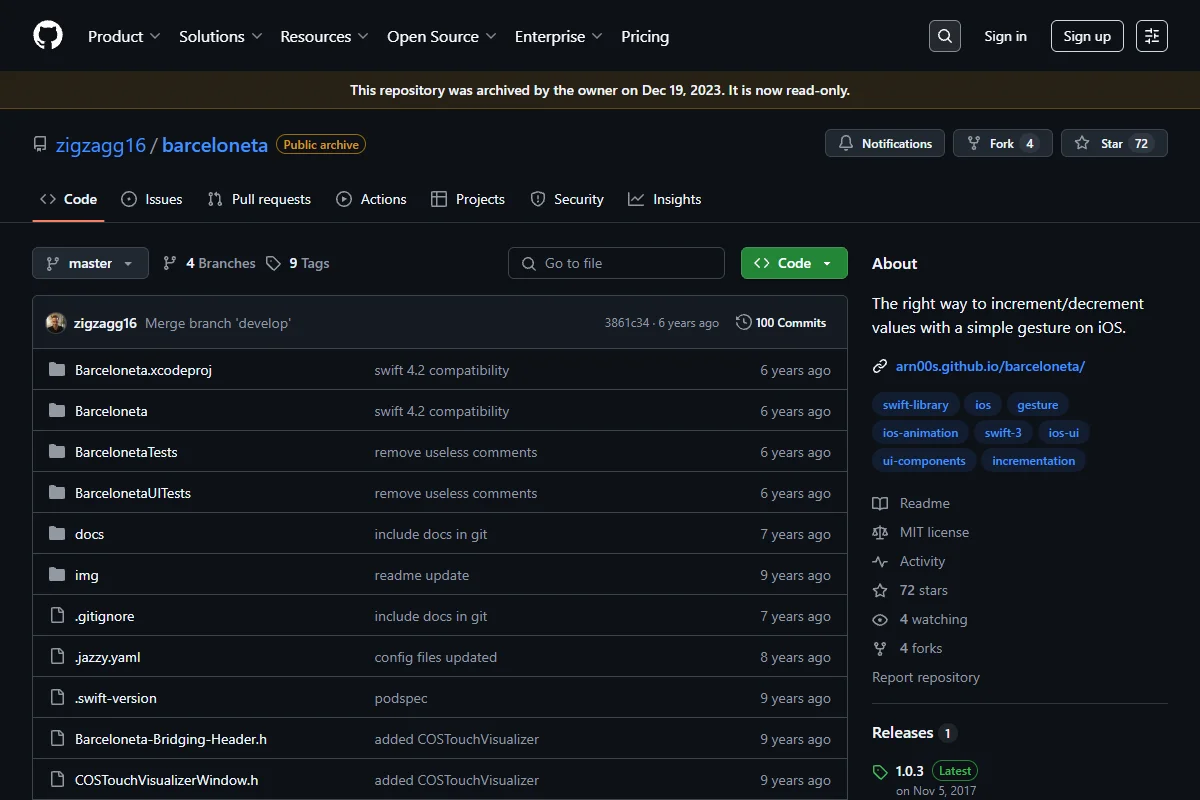Expand the Open Source menu
Image resolution: width=1200 pixels, height=800 pixels.
coord(442,36)
